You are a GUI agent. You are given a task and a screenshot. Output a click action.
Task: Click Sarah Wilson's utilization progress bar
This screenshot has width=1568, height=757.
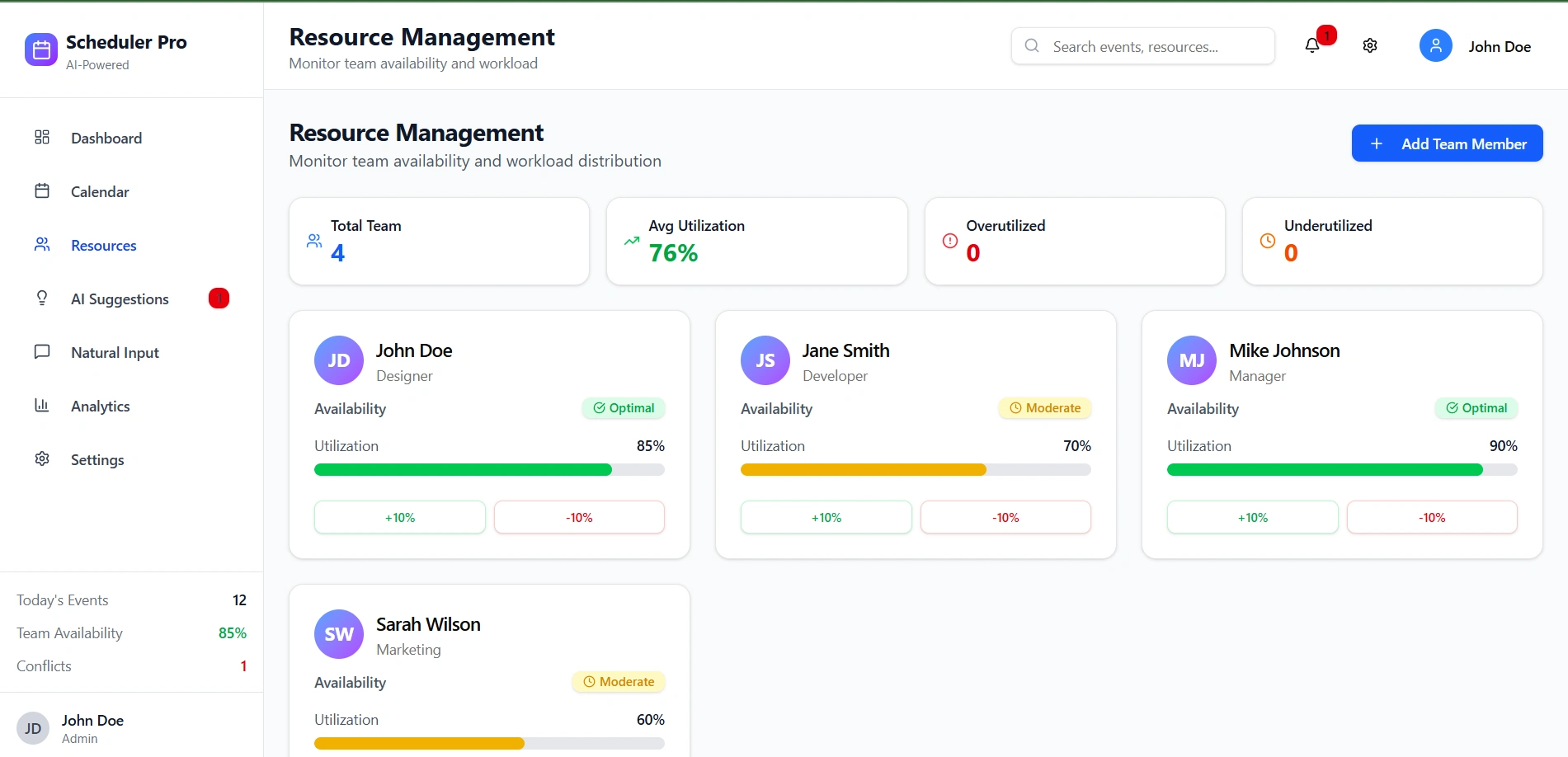coord(489,743)
